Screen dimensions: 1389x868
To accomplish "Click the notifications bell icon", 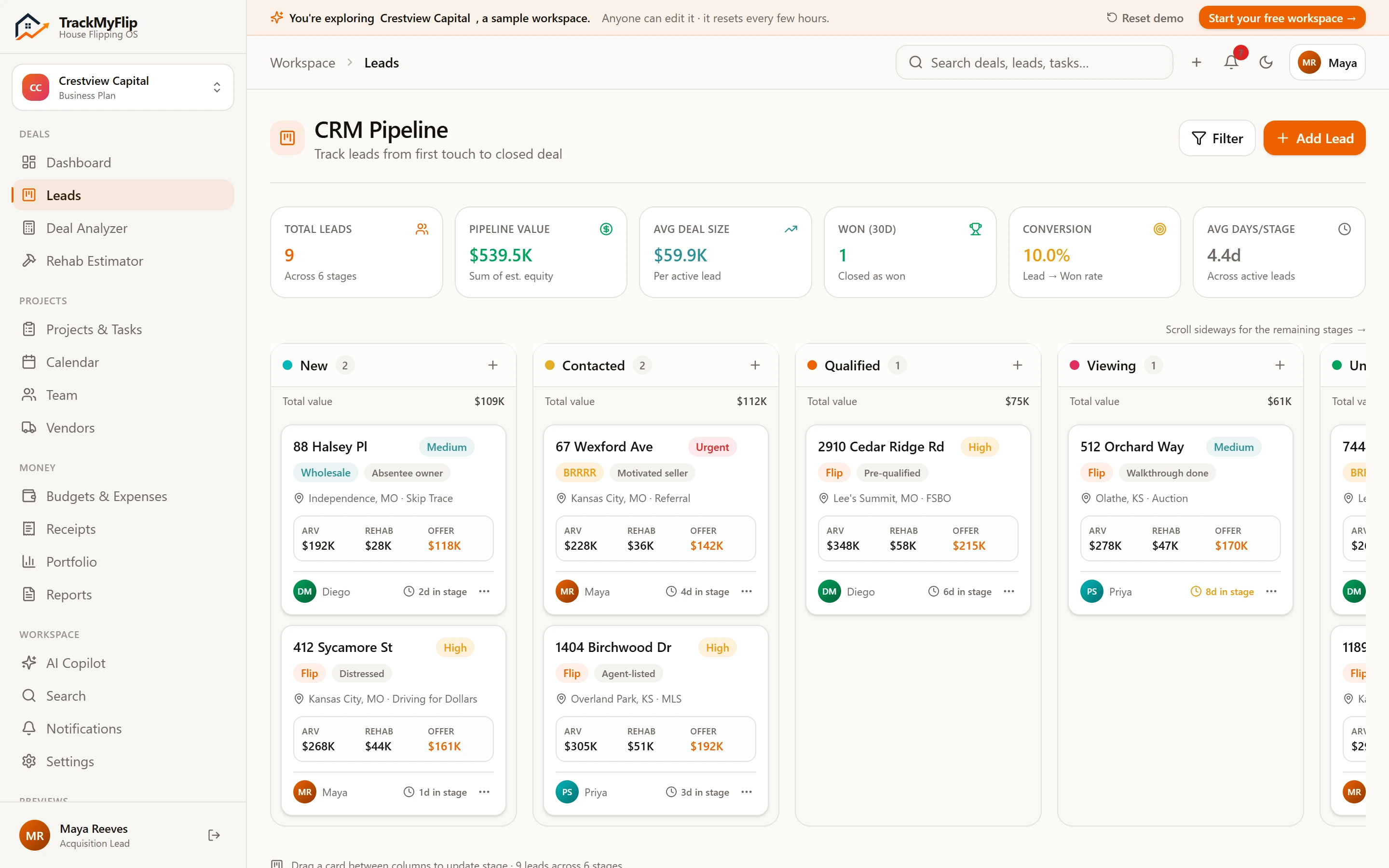I will [1231, 62].
